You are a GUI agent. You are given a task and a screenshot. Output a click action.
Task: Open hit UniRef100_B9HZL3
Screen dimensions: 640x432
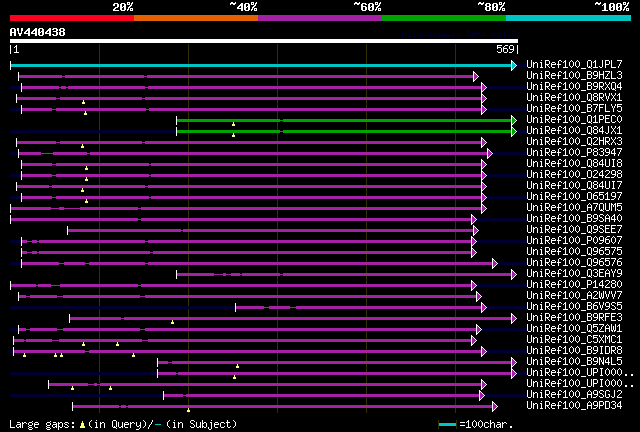(574, 75)
